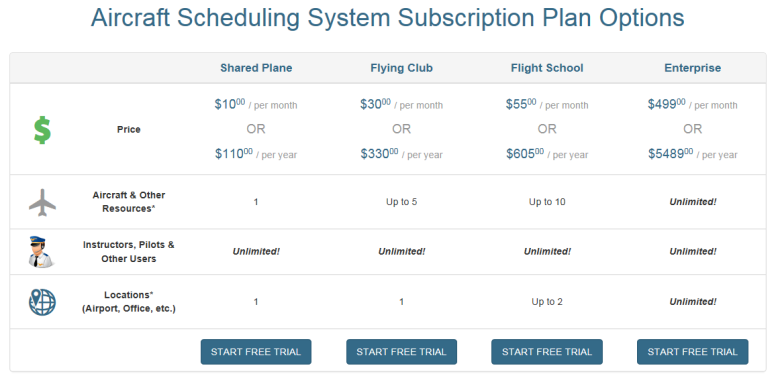
Task: Start free trial for Flight School plan
Action: (x=547, y=352)
